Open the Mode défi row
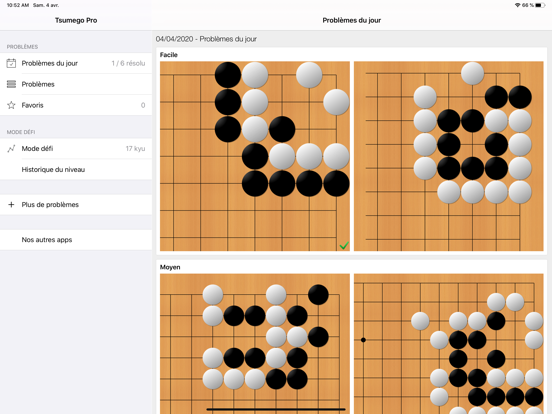This screenshot has width=552, height=414. 76,149
